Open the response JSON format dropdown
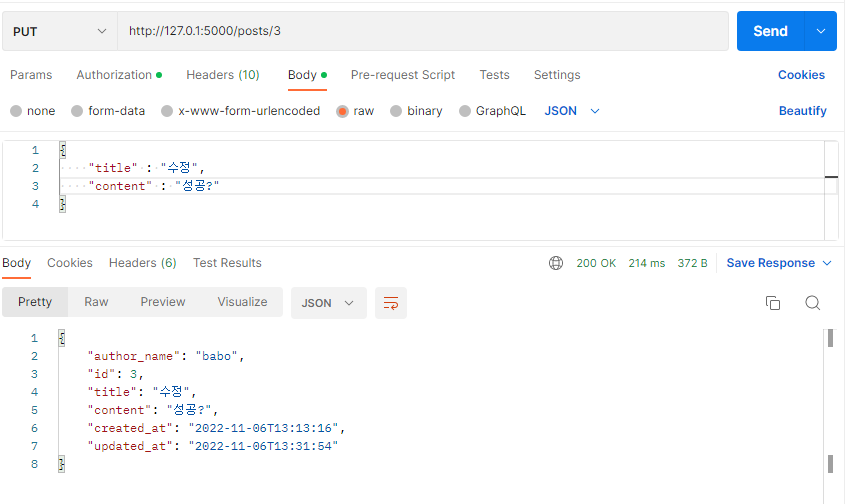This screenshot has width=854, height=504. click(328, 303)
